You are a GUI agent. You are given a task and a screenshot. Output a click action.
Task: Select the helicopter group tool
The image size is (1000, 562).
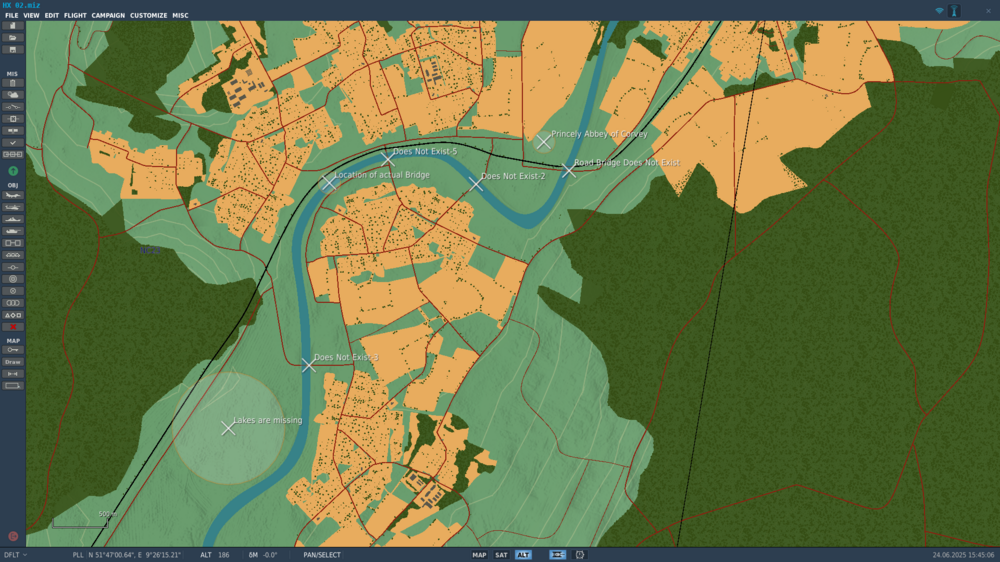(x=13, y=207)
